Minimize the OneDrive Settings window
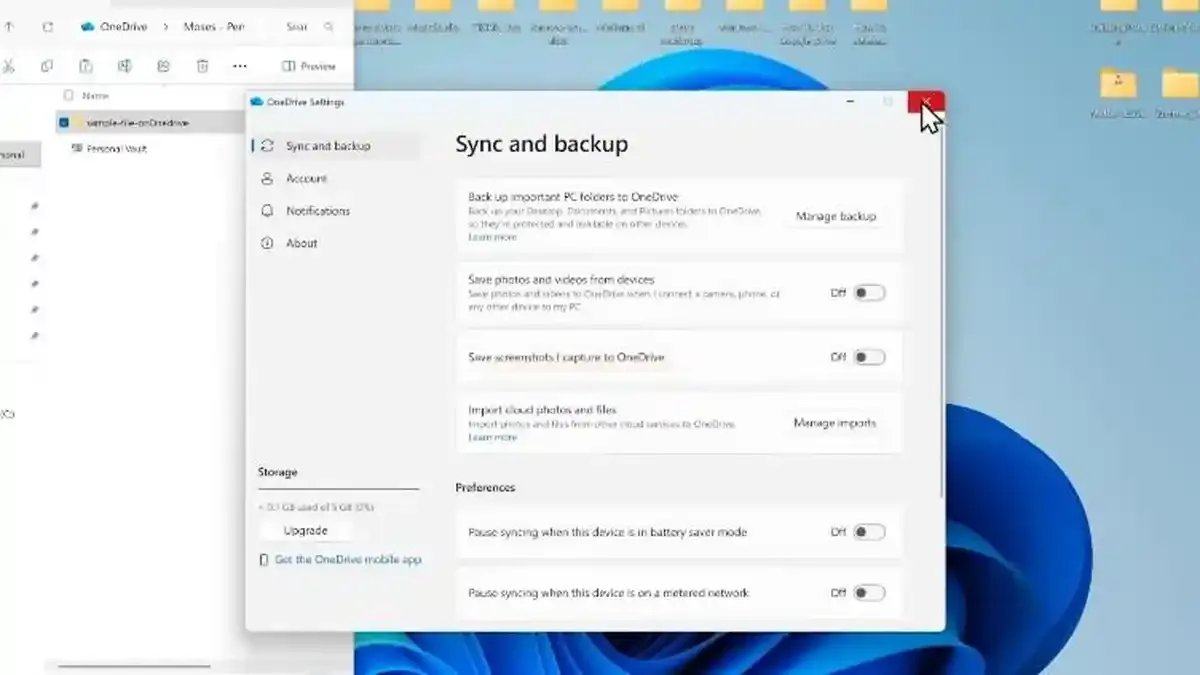Viewport: 1200px width, 675px height. (850, 102)
